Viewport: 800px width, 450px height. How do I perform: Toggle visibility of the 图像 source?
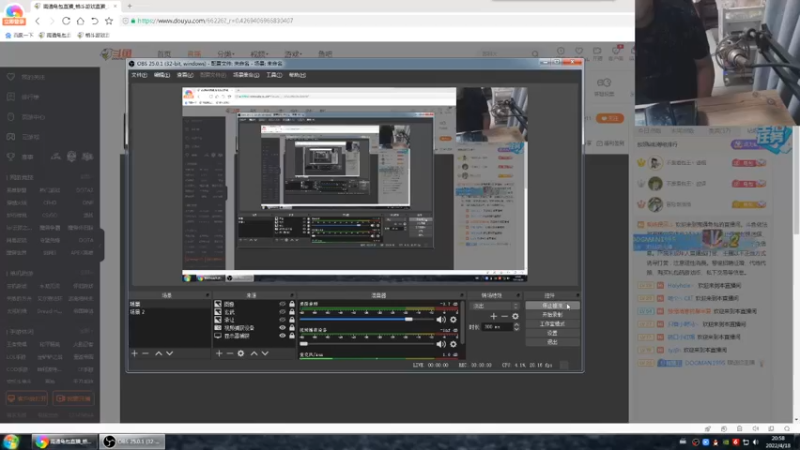pyautogui.click(x=282, y=304)
